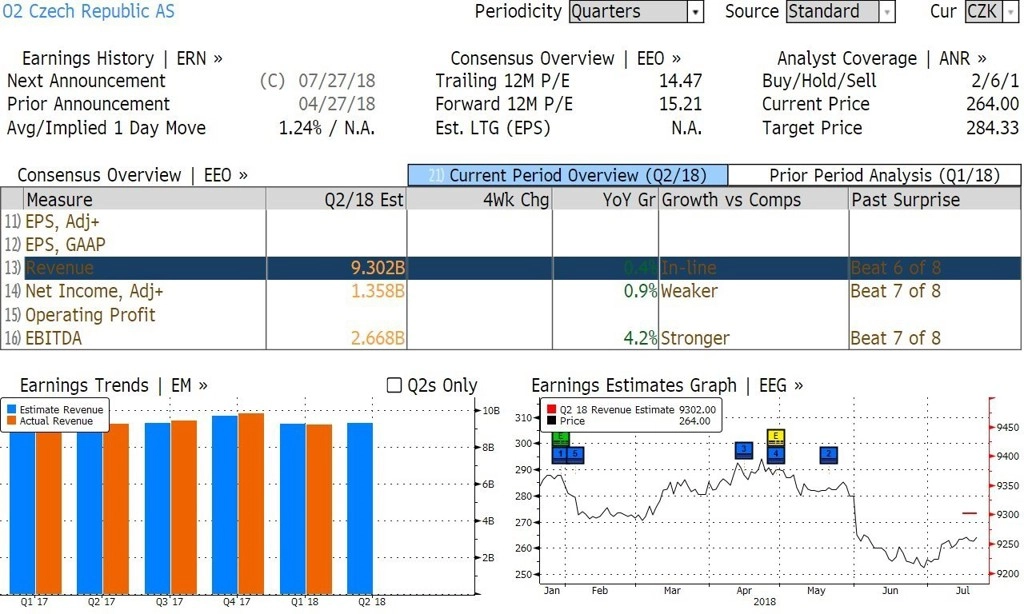Viewport: 1024px width, 614px height.
Task: Click the 0.9% YoY growth value
Action: pyautogui.click(x=640, y=291)
